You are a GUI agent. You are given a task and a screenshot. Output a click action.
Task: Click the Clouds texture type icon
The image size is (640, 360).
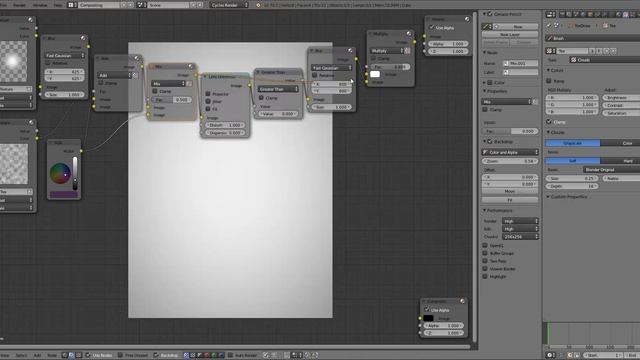tap(573, 60)
